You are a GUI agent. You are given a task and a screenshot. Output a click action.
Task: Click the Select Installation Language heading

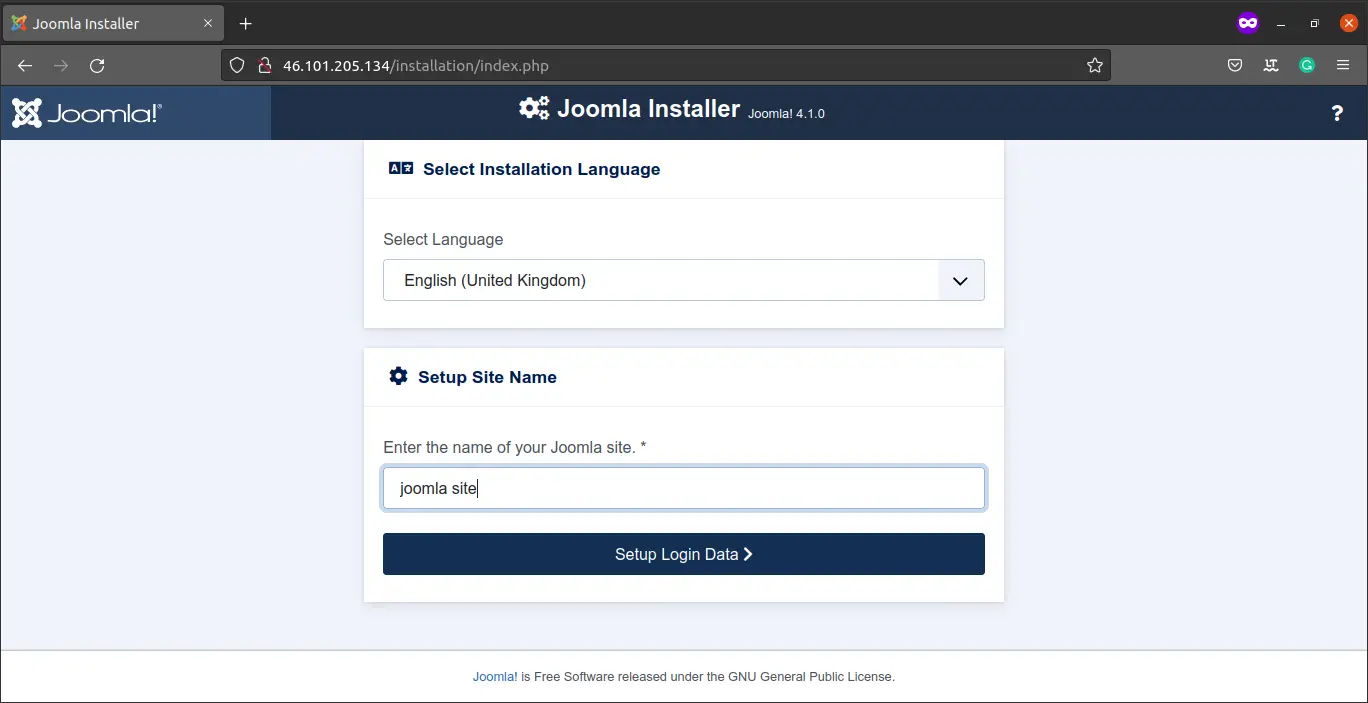541,169
